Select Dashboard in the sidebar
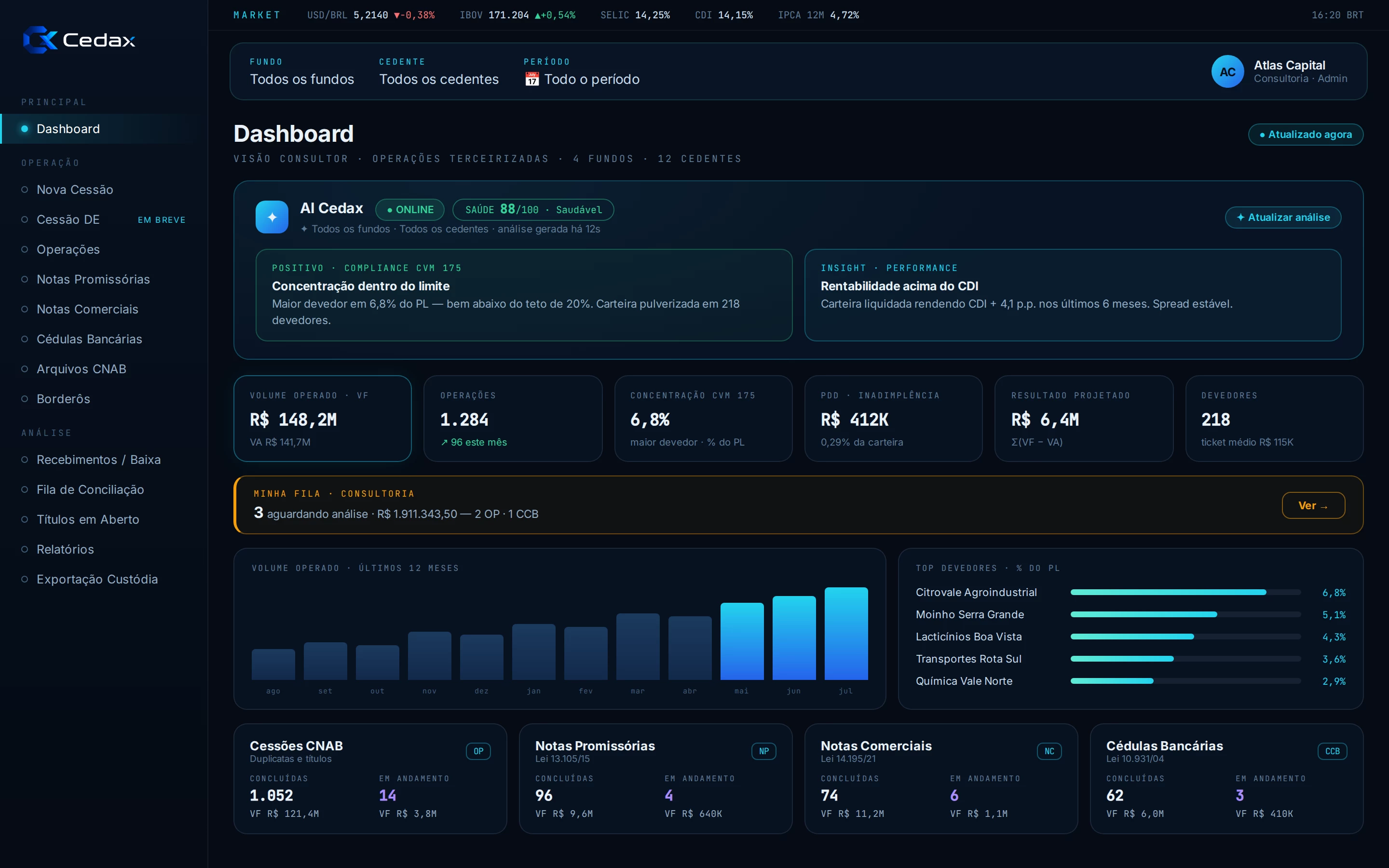The width and height of the screenshot is (1389, 868). point(104,129)
